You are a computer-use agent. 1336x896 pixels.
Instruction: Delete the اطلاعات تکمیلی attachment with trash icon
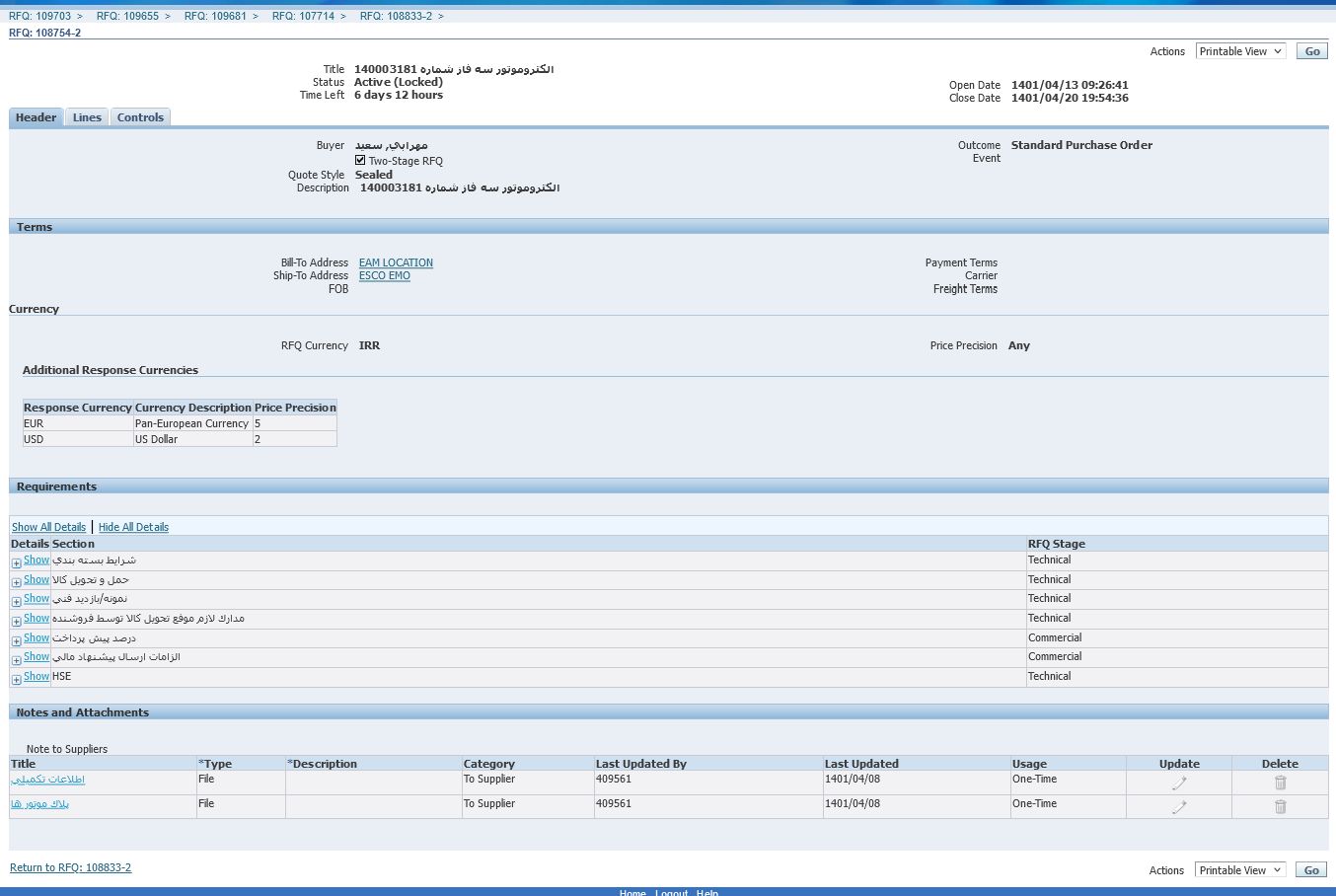coord(1280,783)
